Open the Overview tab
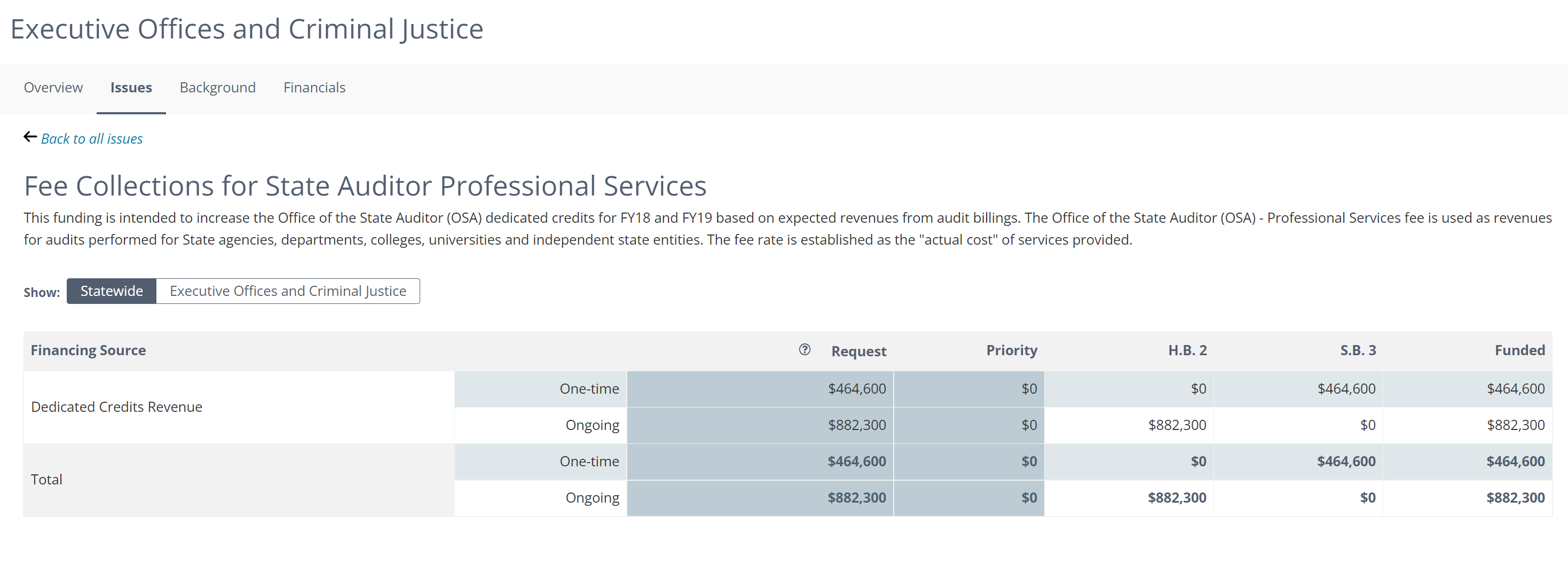Image resolution: width=1568 pixels, height=571 pixels. (x=53, y=88)
